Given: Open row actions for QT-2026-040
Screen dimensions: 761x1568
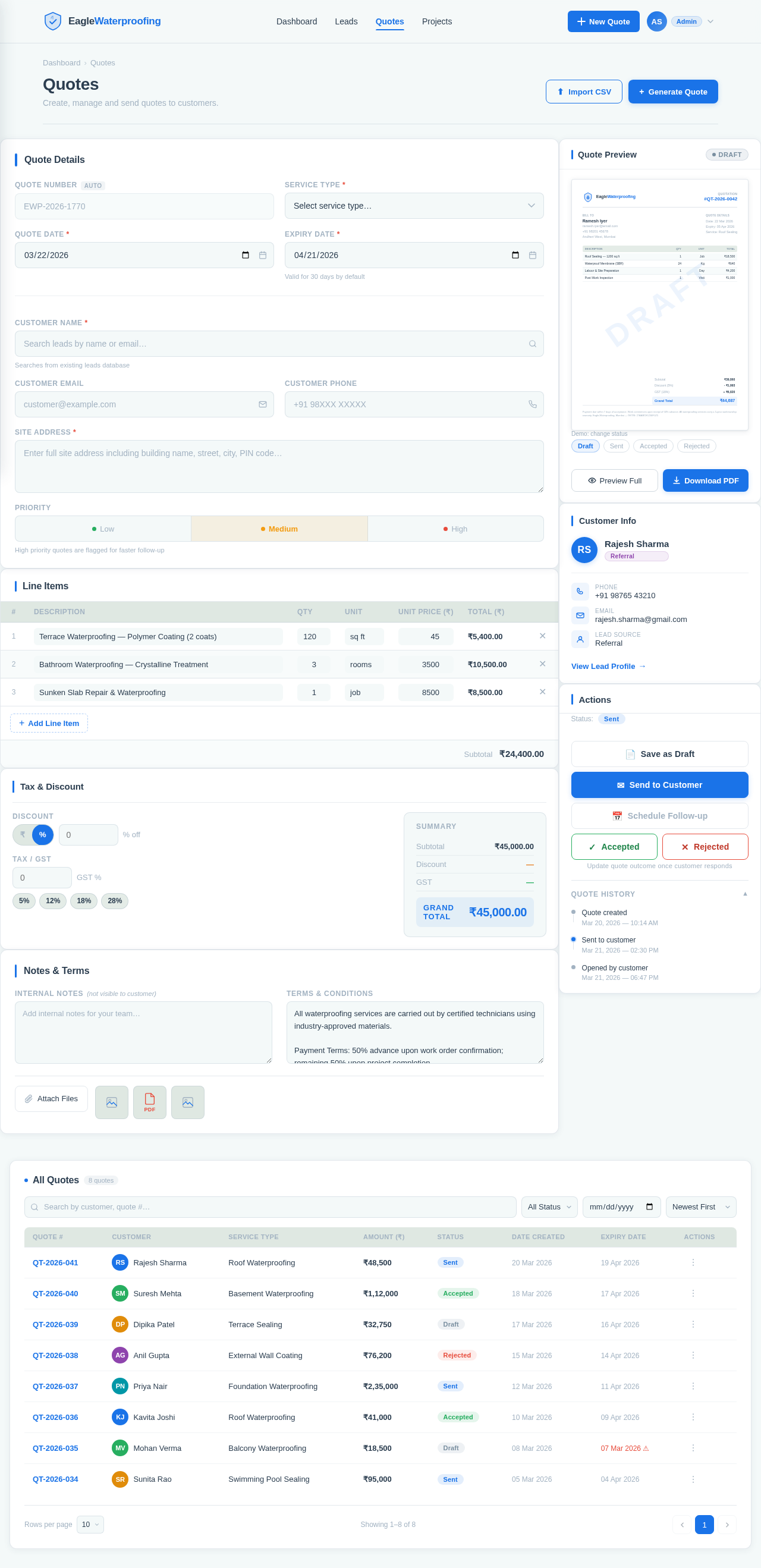Looking at the screenshot, I should pos(692,1293).
